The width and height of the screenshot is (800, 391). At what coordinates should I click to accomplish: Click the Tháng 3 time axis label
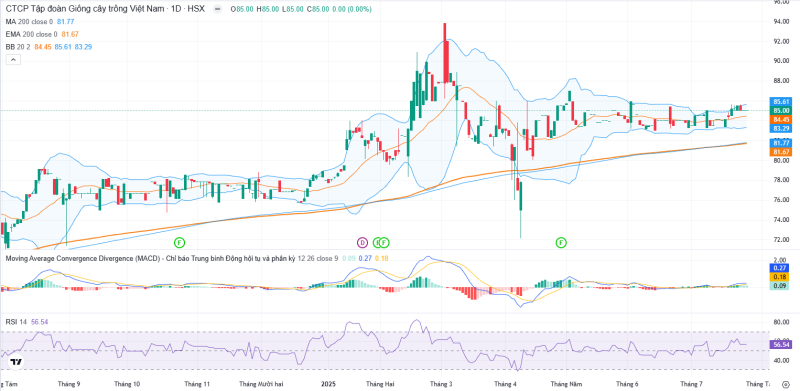point(441,384)
